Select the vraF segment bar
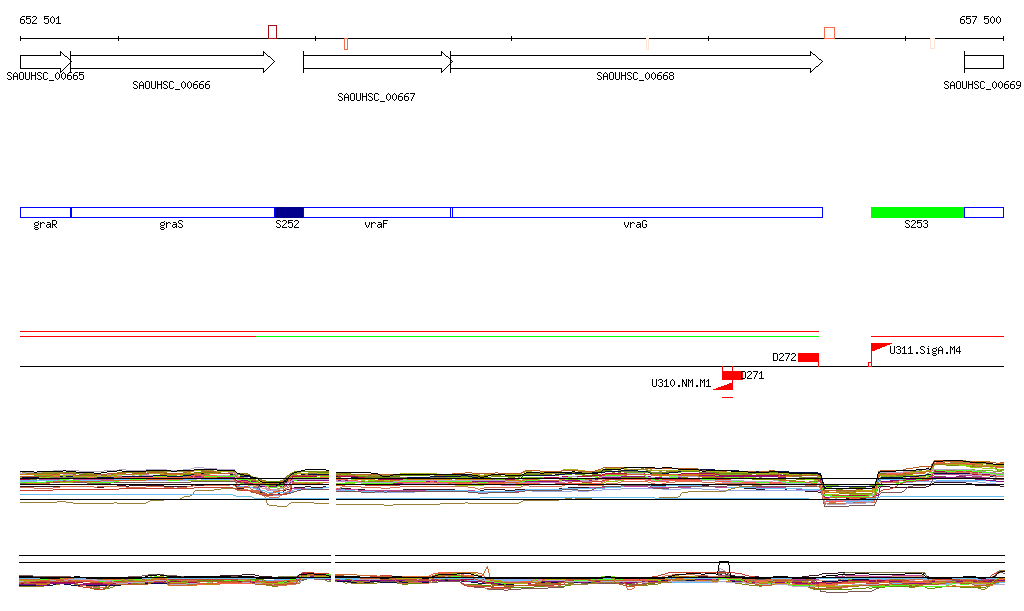1024x611 pixels. tap(377, 212)
